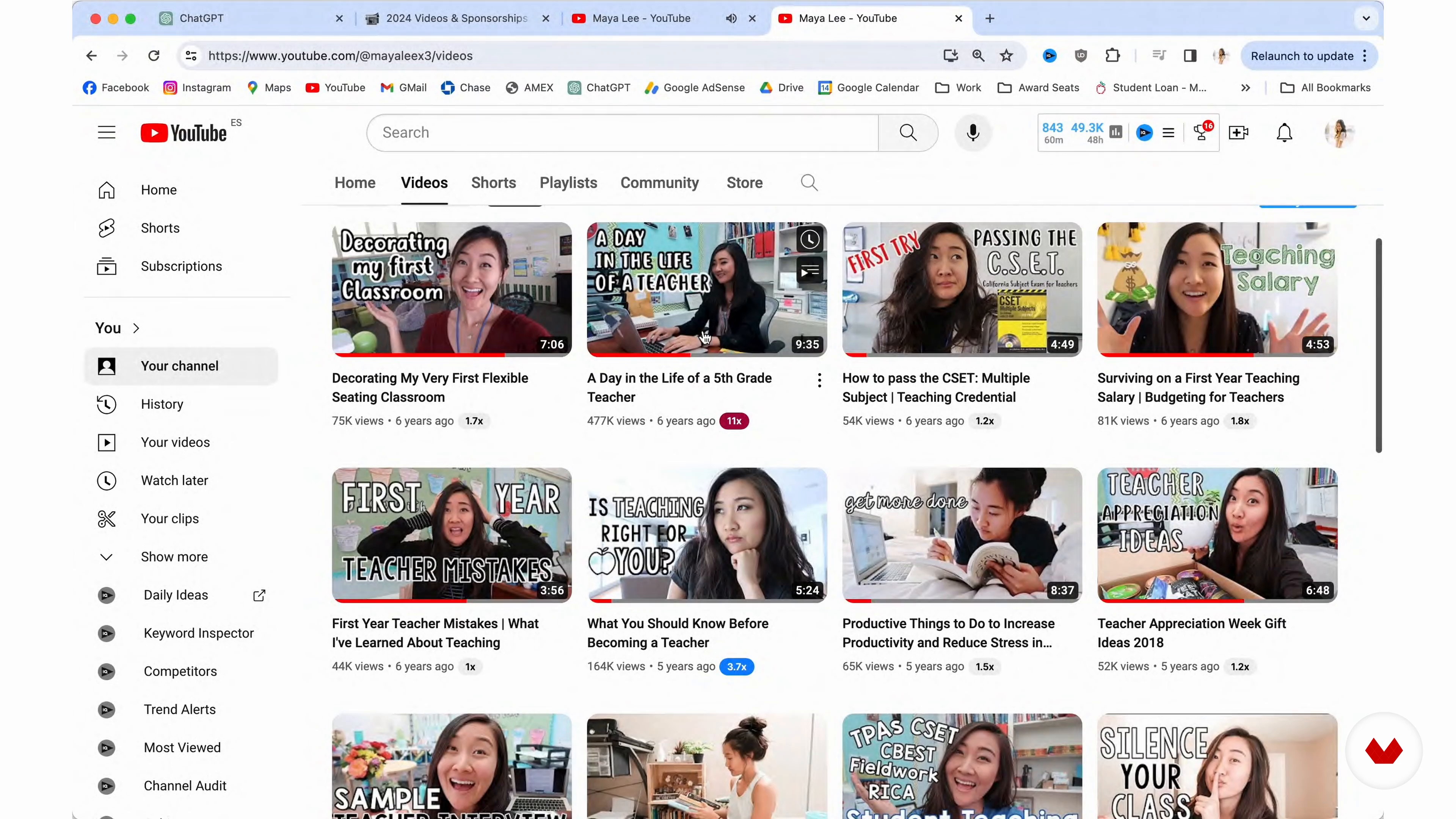1456x819 pixels.
Task: Click Relaunch to update button
Action: [1302, 55]
